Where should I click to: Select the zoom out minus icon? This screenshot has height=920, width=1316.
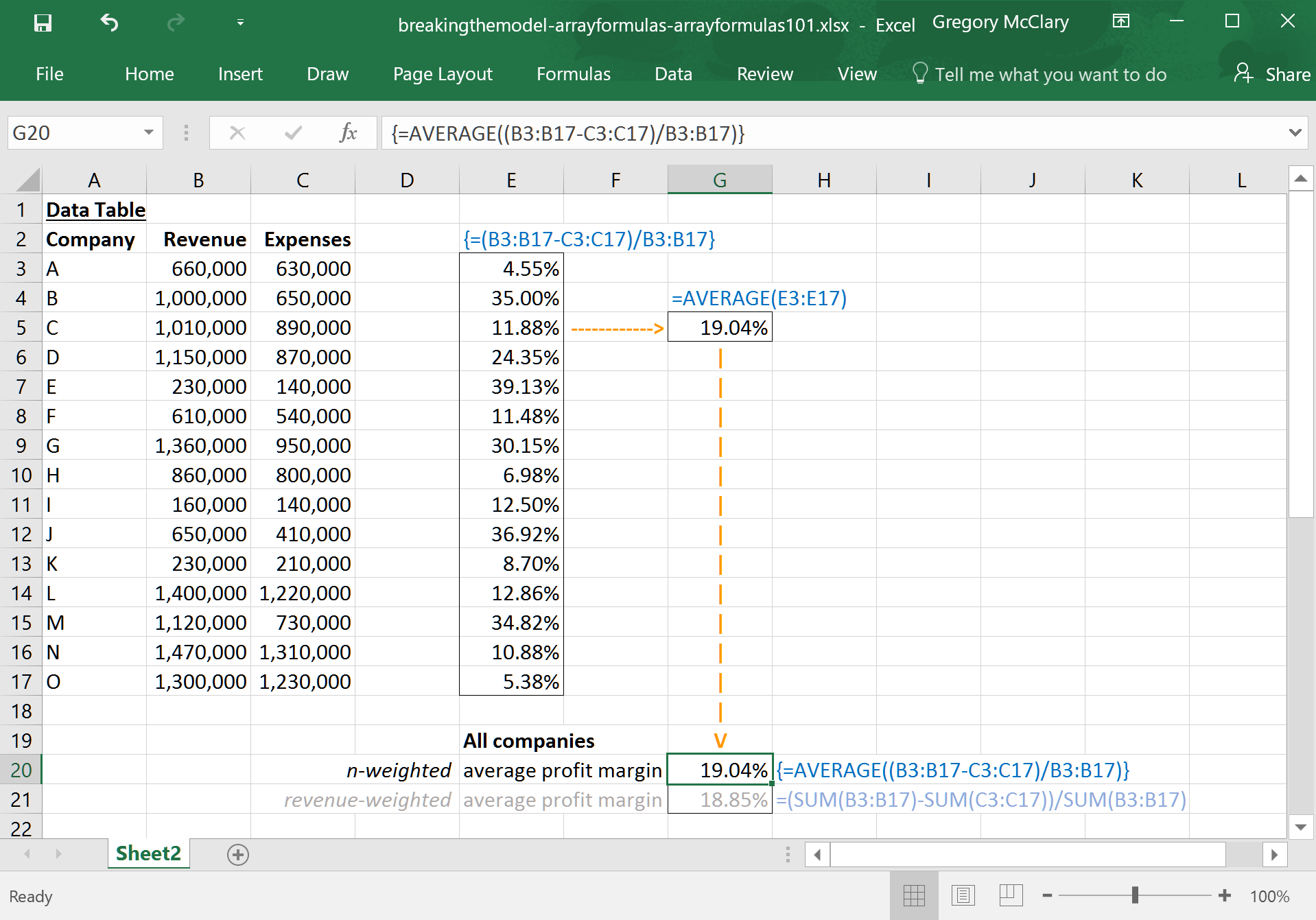coord(1046,895)
